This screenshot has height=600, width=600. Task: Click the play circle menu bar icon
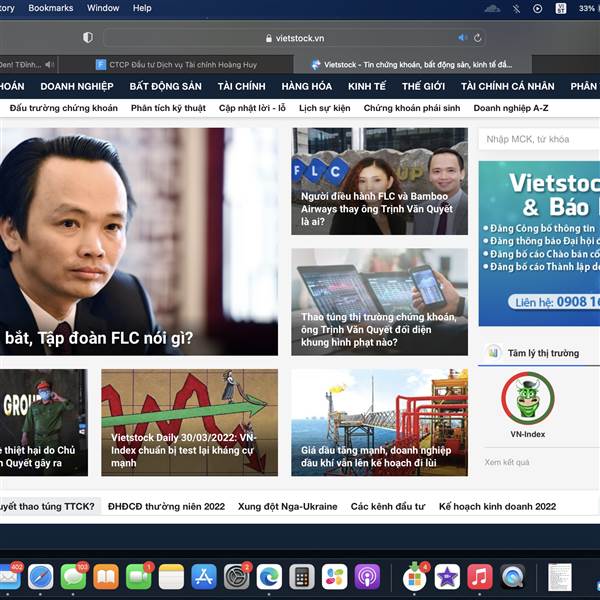538,8
